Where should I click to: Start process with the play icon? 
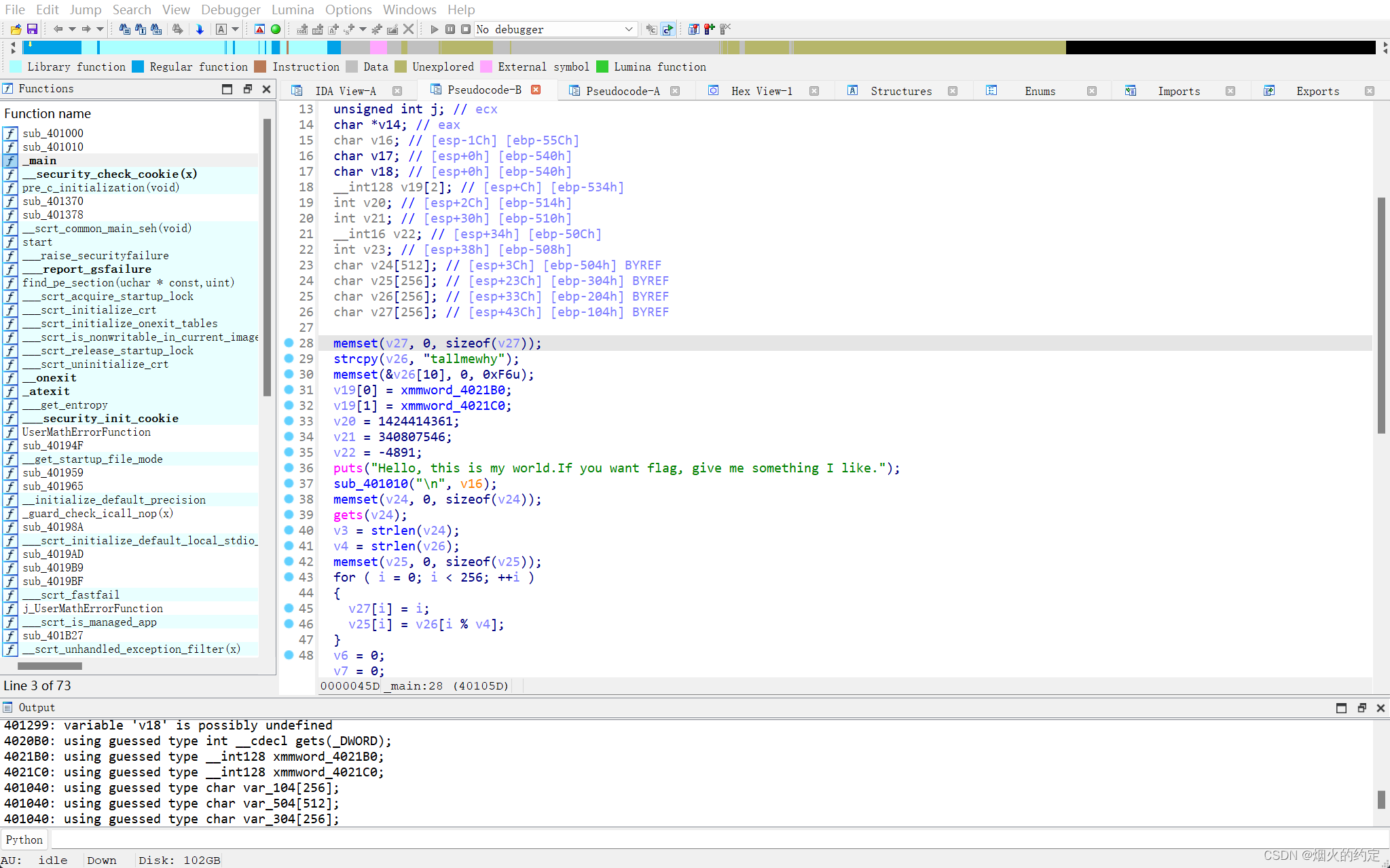coord(435,29)
